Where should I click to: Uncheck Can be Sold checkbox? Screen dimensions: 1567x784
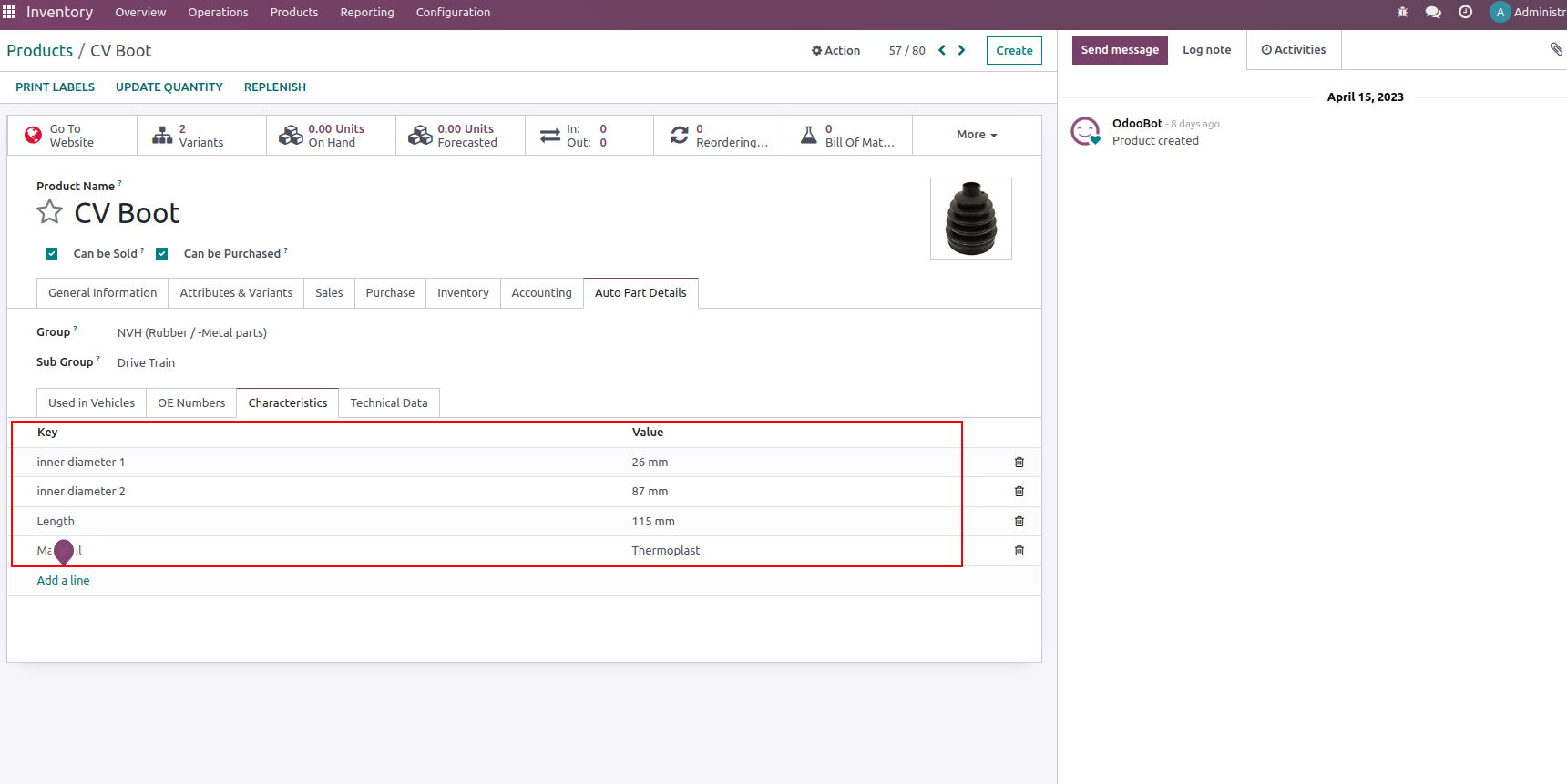[52, 254]
